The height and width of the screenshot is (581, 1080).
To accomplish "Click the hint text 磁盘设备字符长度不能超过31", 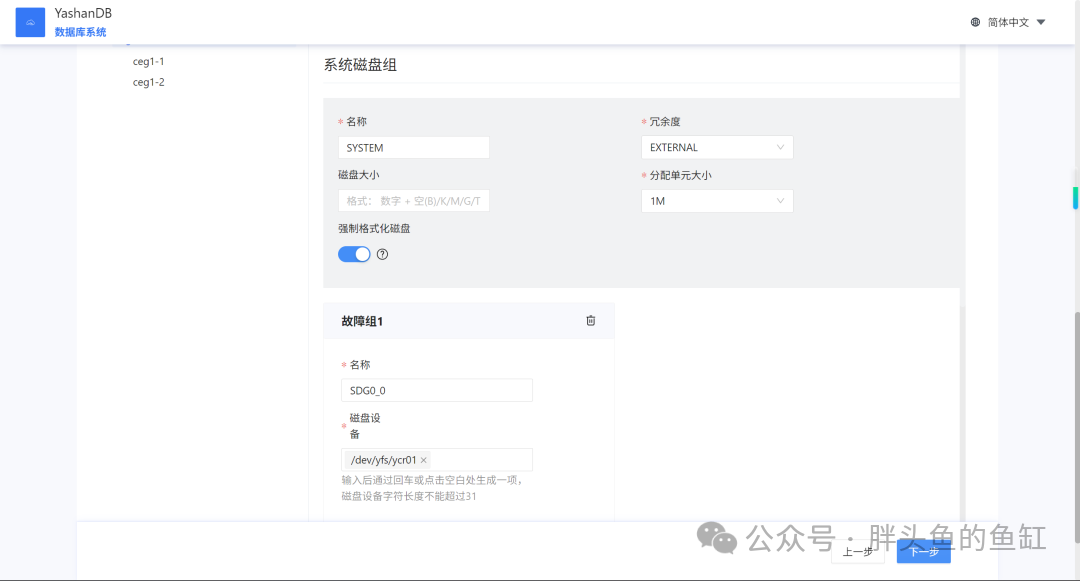I will [409, 496].
